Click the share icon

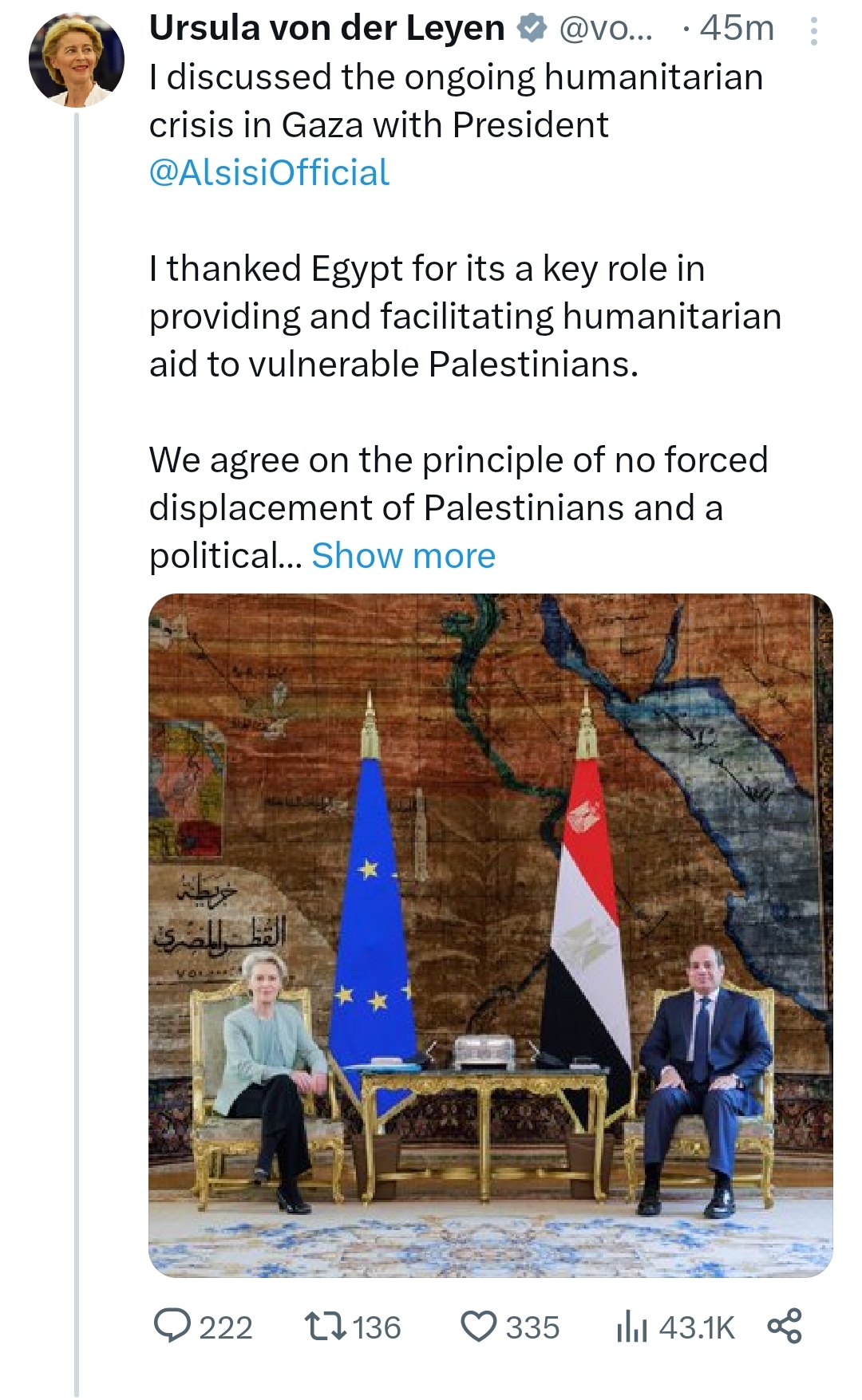point(784,1326)
